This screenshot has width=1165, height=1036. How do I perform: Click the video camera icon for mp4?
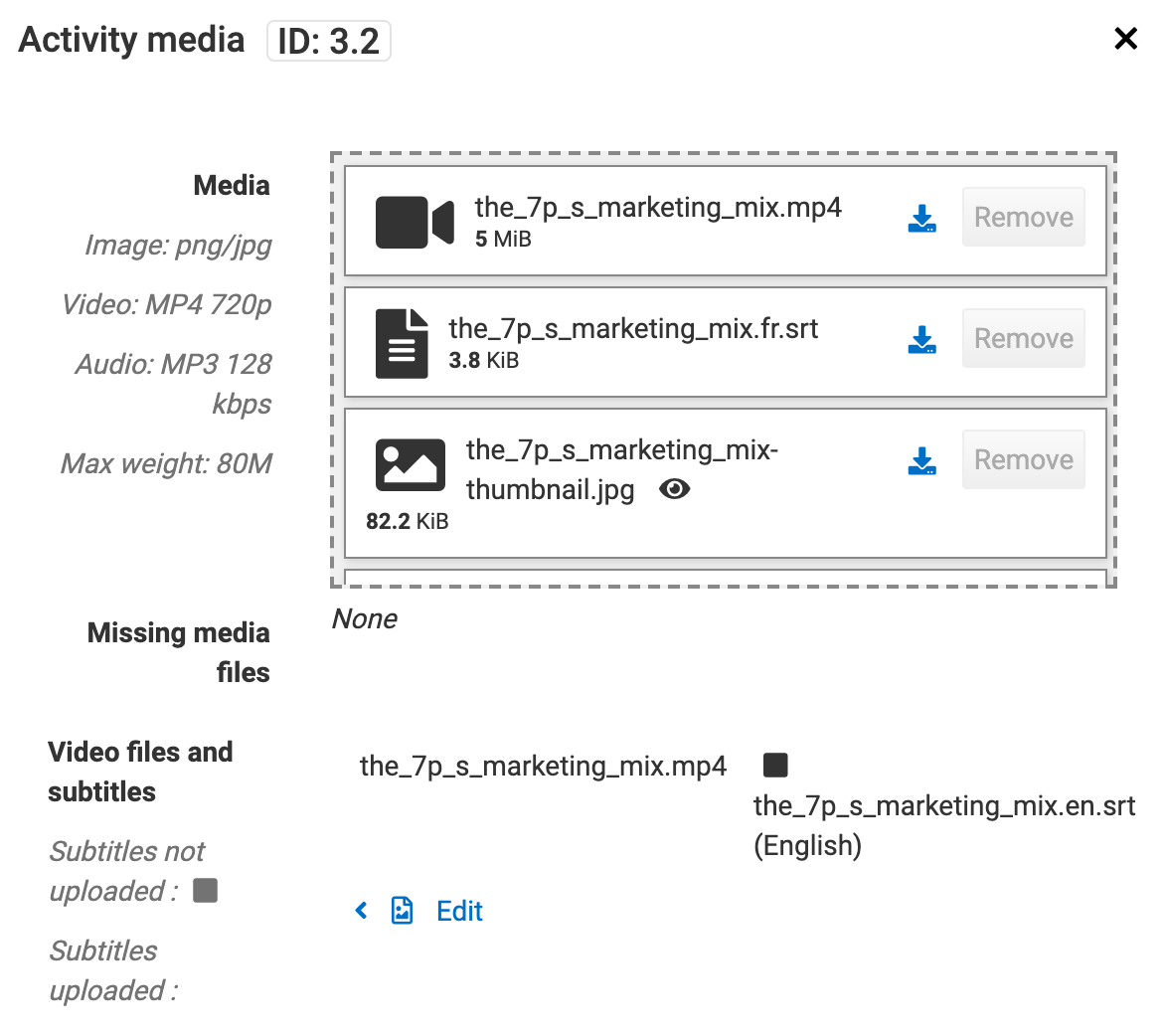415,222
